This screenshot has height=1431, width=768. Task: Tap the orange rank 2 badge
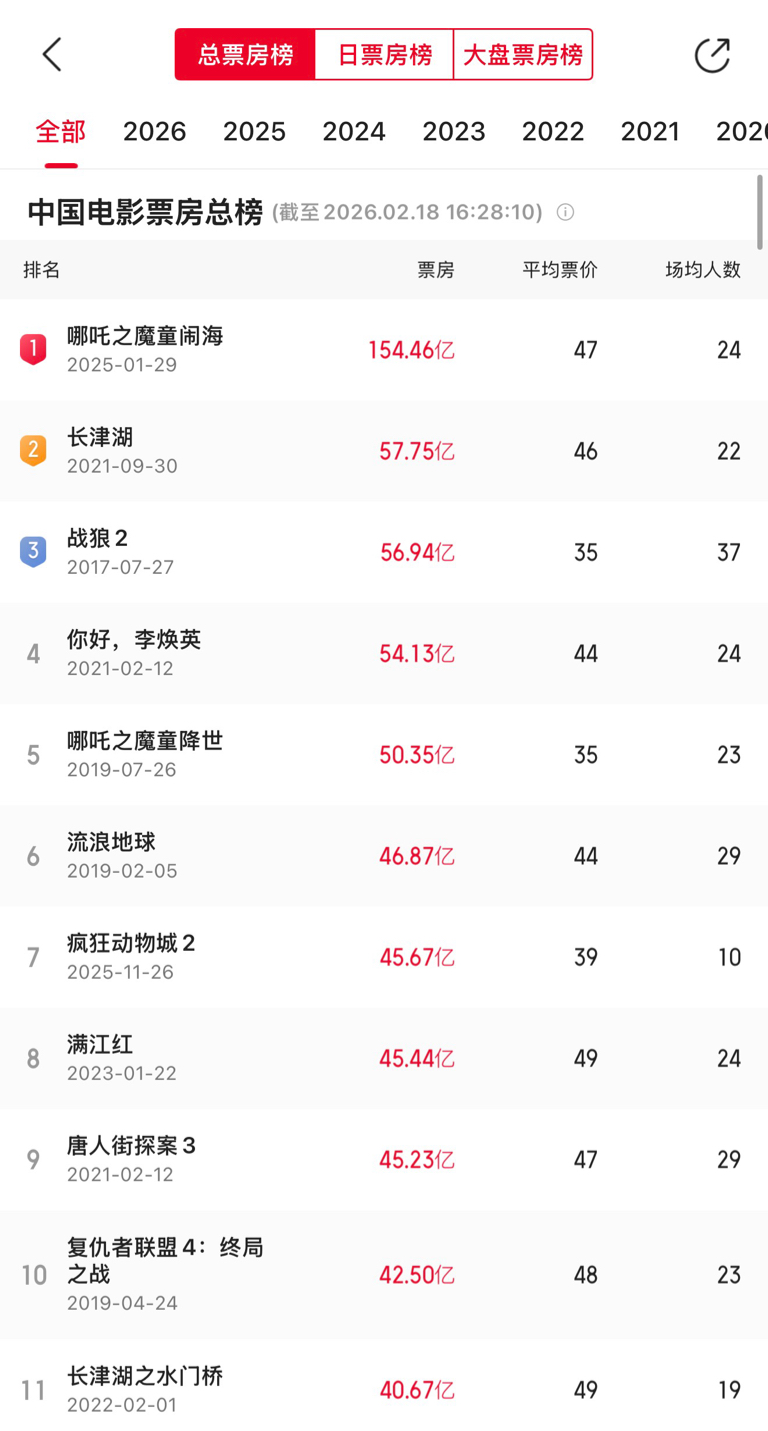click(x=33, y=450)
